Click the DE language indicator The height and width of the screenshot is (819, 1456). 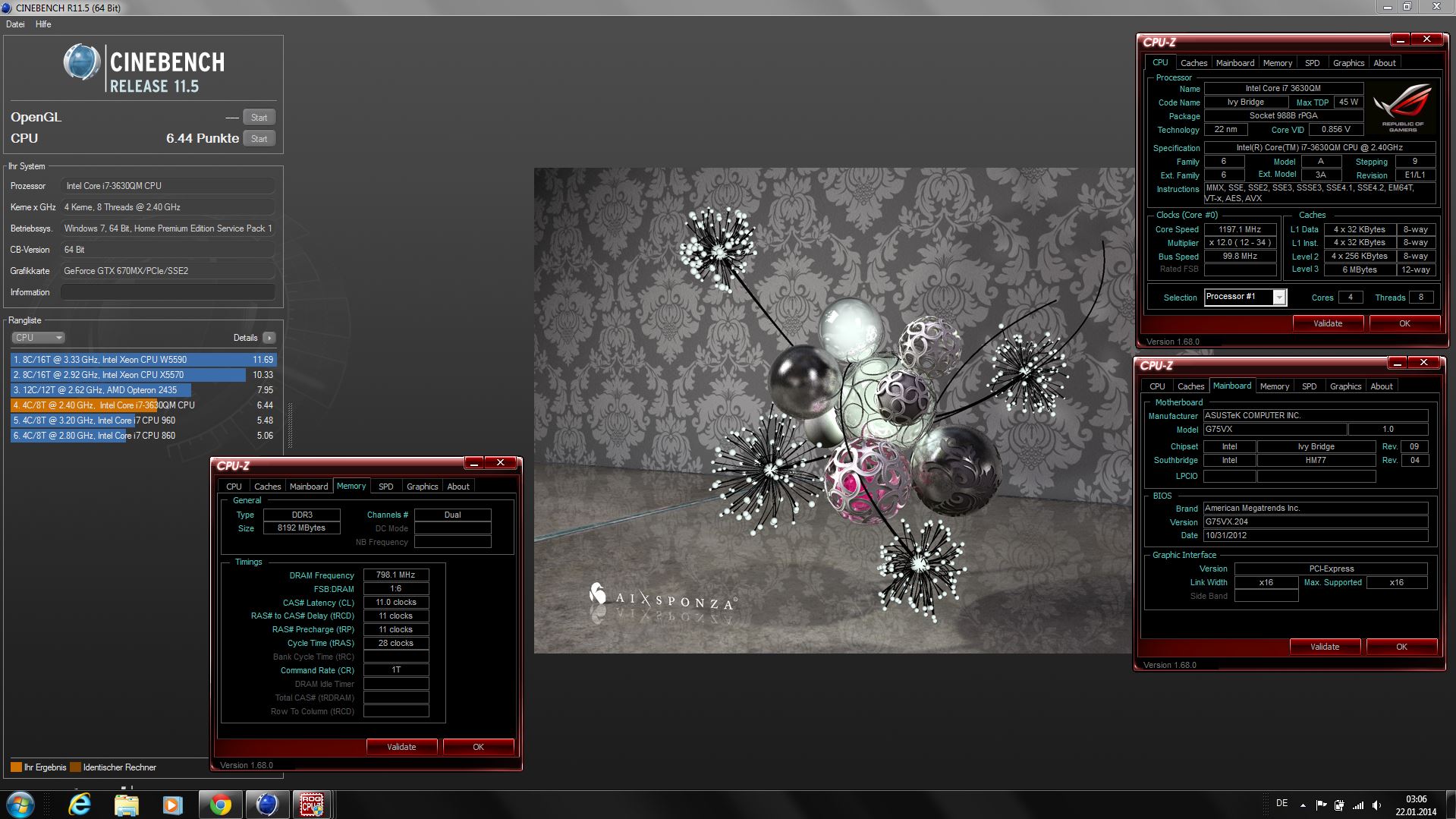(x=1281, y=803)
